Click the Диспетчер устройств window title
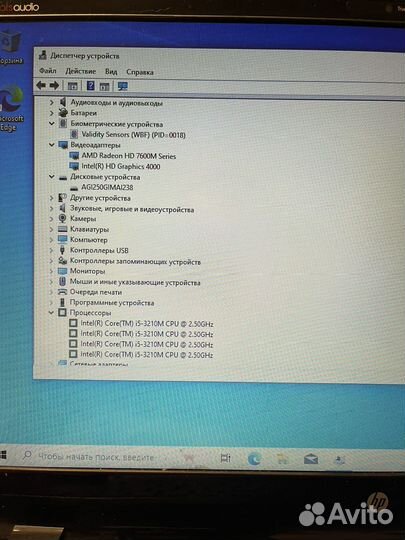The height and width of the screenshot is (540, 405). coord(85,55)
